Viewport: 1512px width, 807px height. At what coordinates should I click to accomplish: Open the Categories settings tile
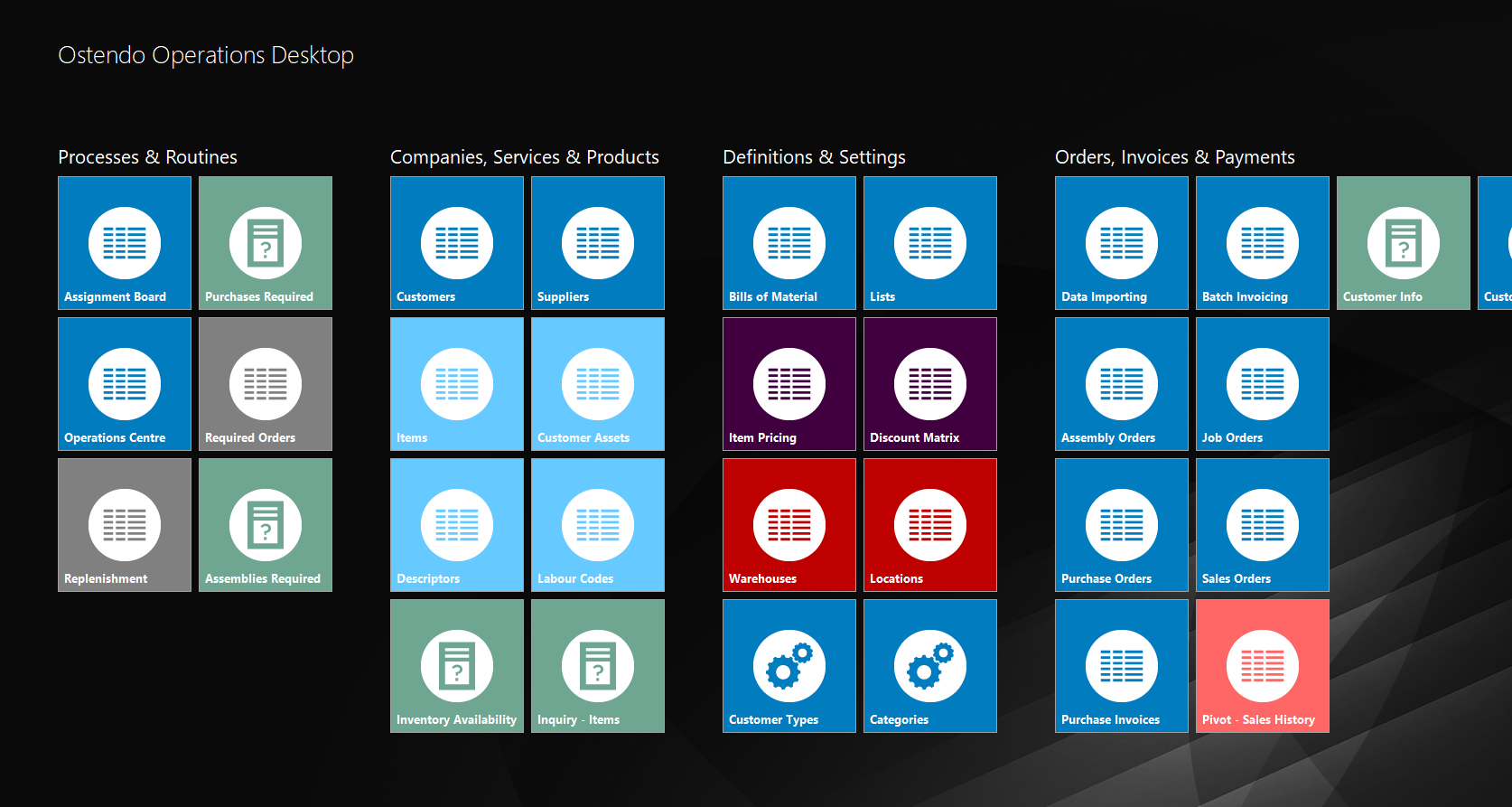point(930,666)
